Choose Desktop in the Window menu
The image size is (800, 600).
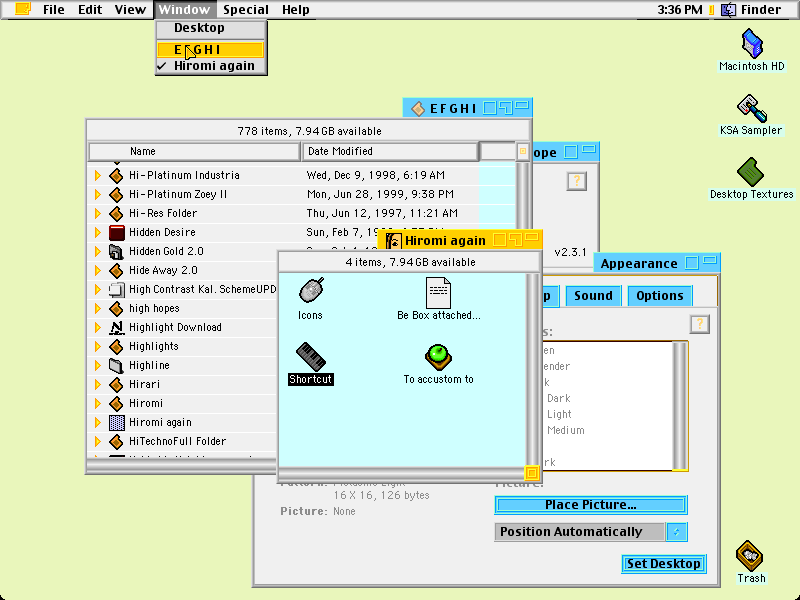[210, 28]
